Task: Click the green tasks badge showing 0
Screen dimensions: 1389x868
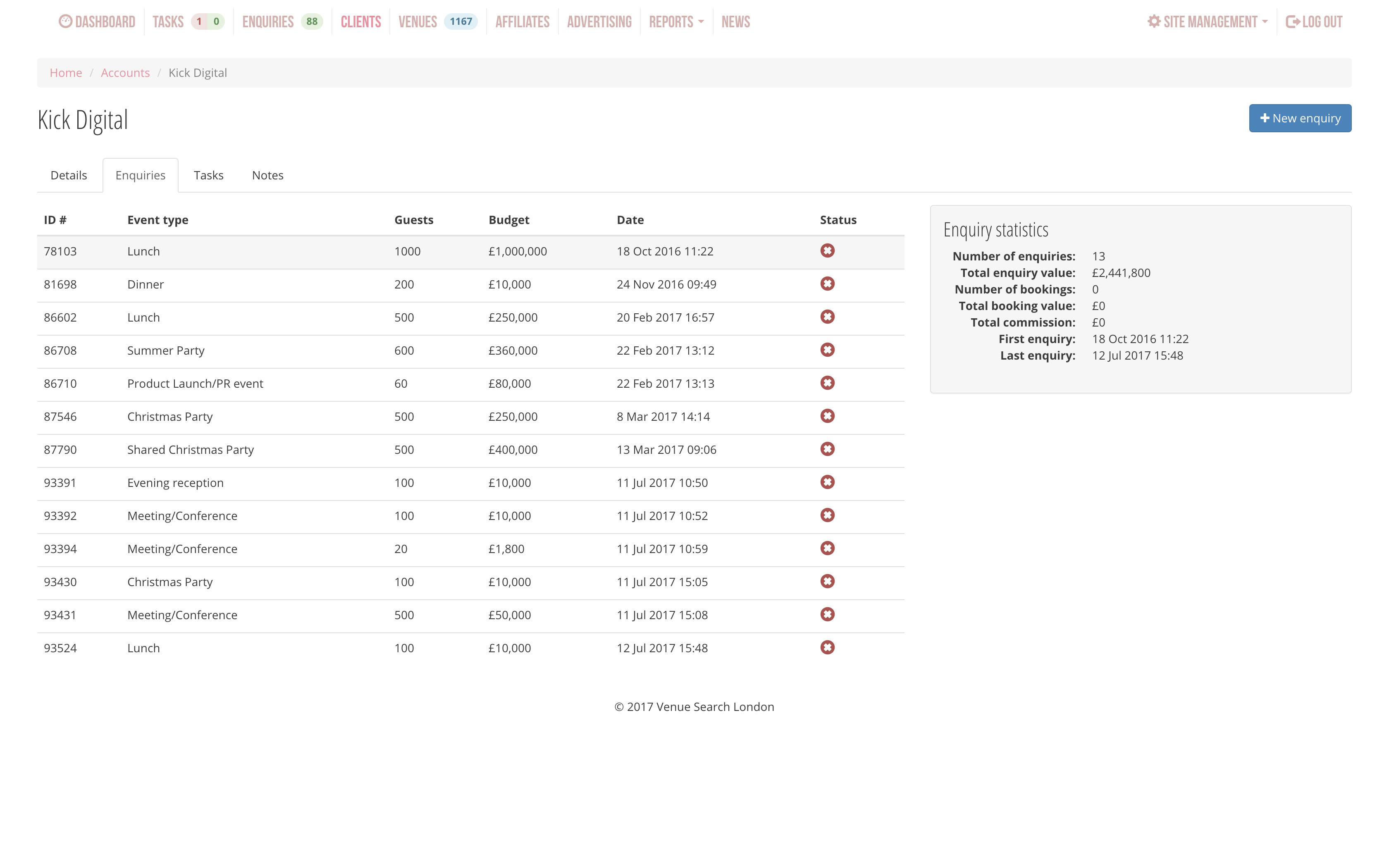Action: [x=216, y=22]
